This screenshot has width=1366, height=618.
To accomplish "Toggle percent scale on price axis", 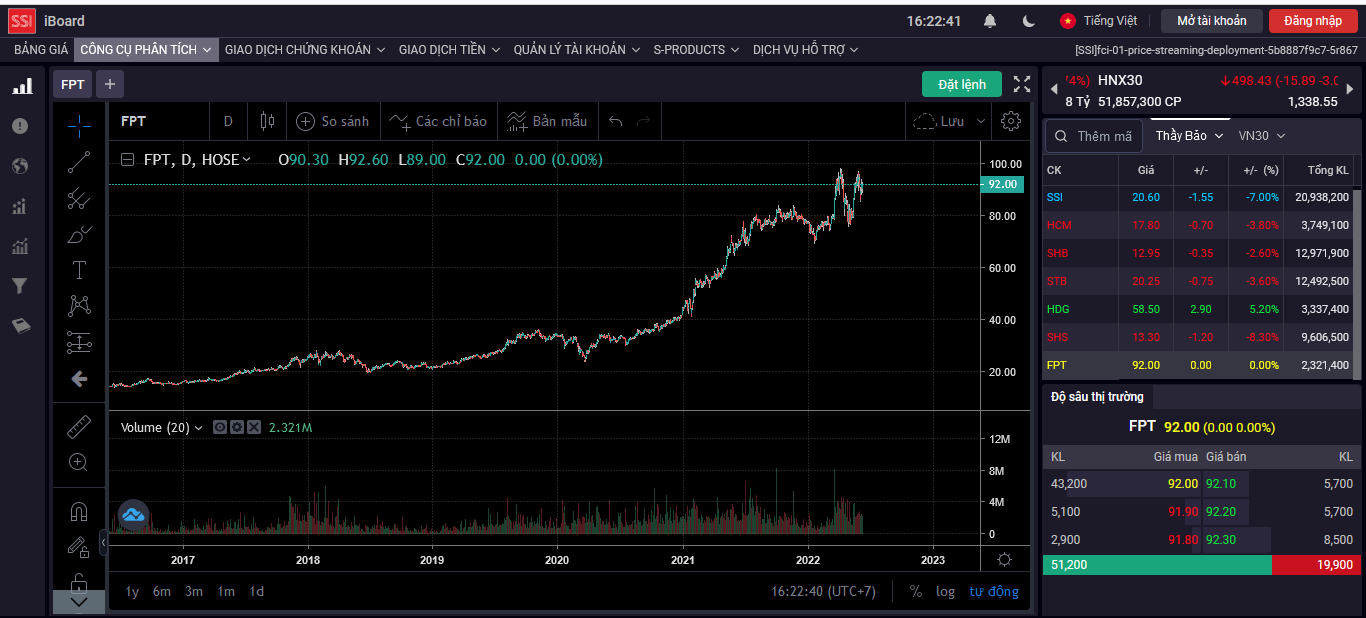I will pos(915,591).
